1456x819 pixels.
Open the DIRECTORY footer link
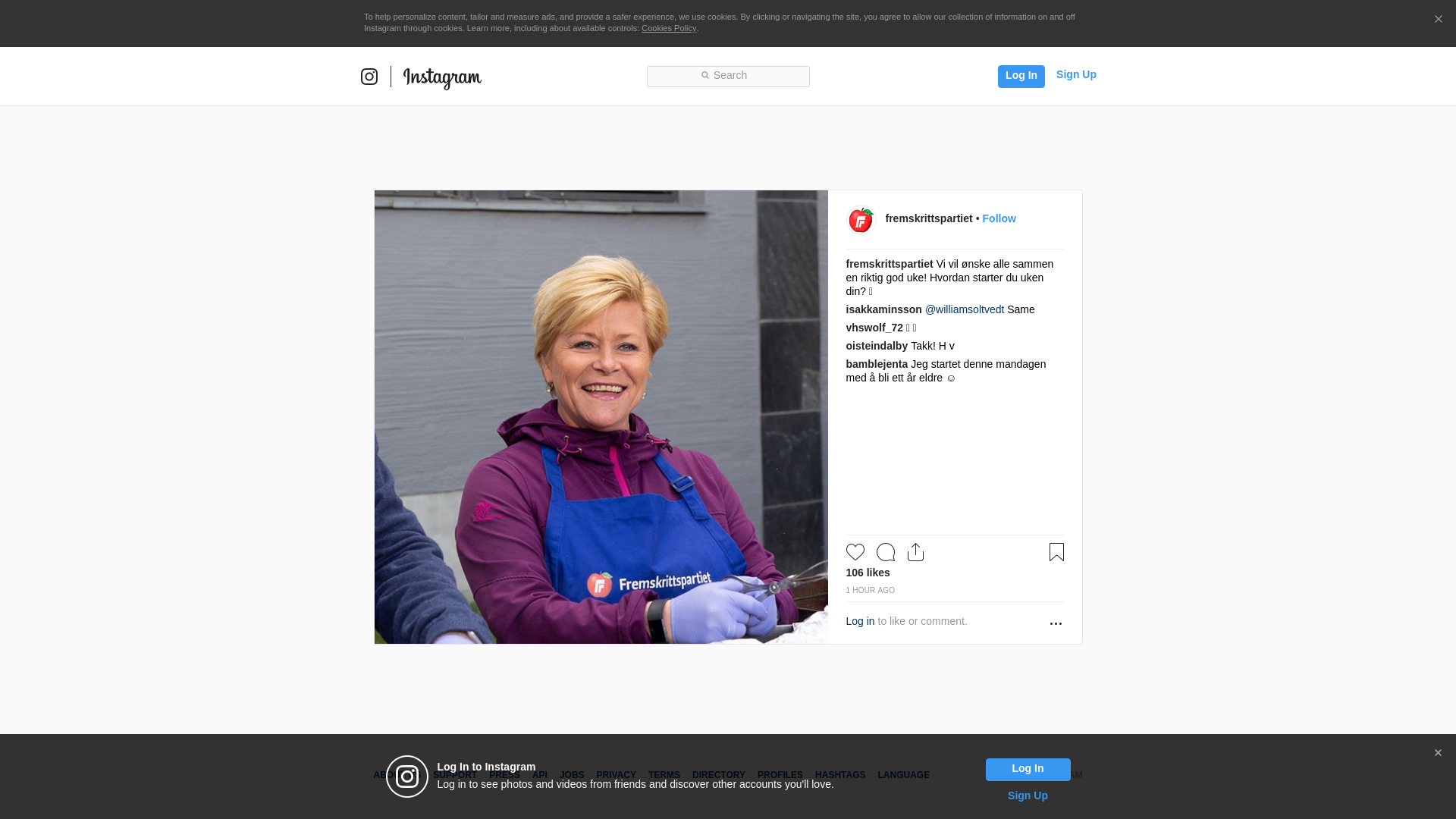[x=718, y=775]
